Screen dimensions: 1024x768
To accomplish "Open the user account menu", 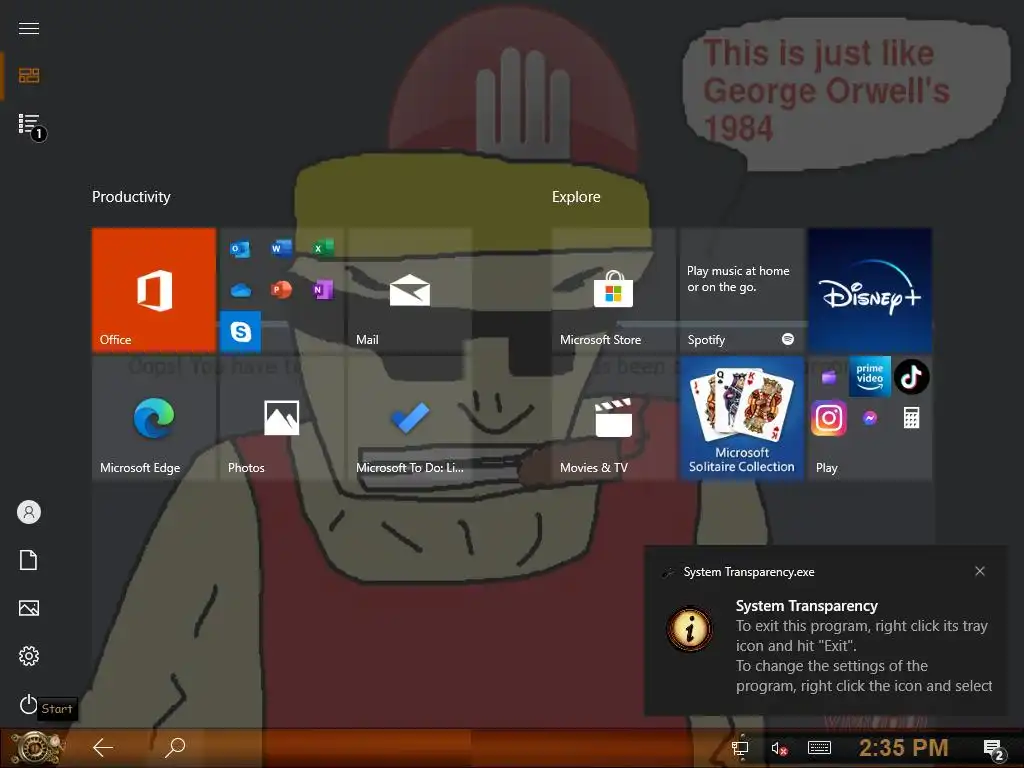I will (x=29, y=512).
